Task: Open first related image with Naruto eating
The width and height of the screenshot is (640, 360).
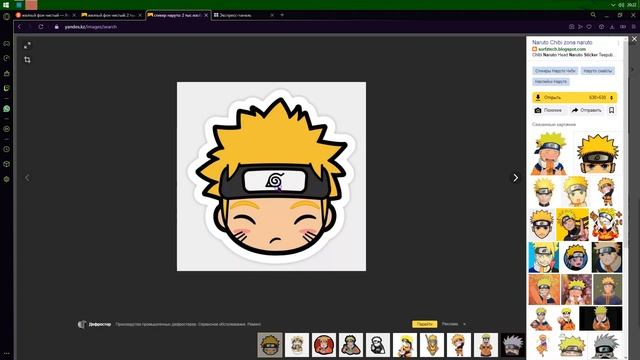Action: click(x=549, y=153)
